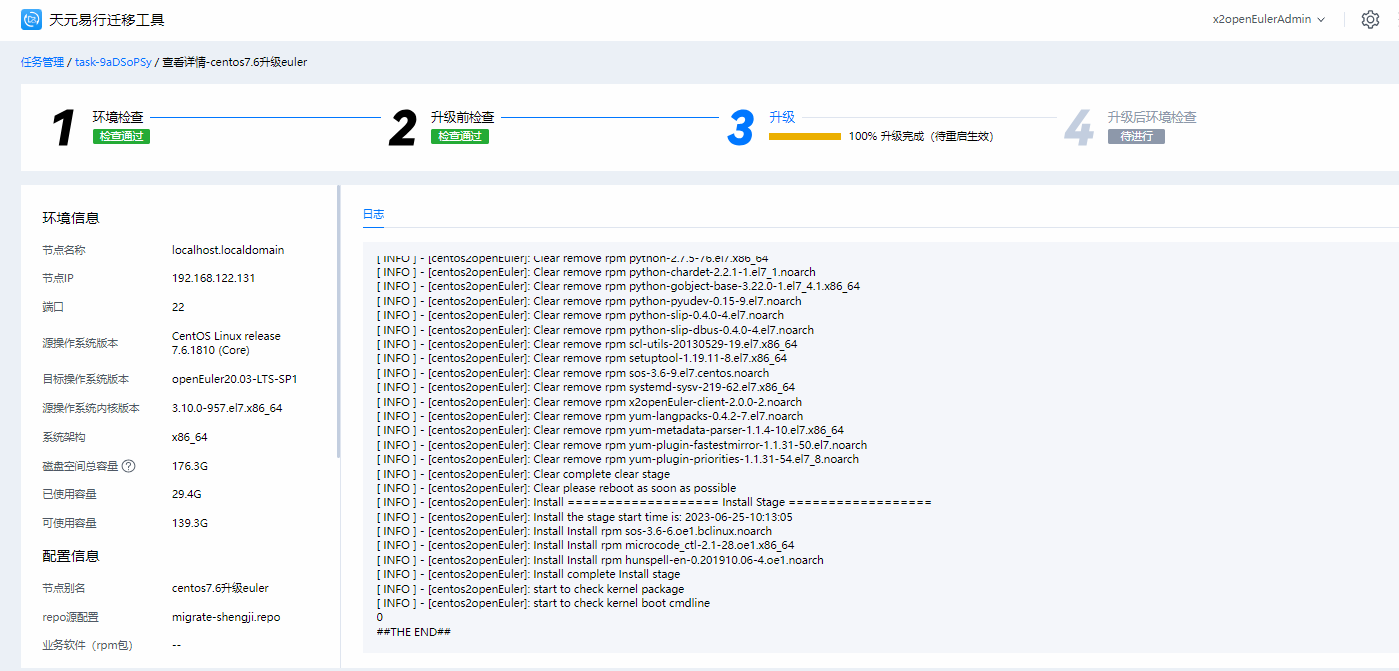This screenshot has width=1399, height=671.
Task: Click used capacity 29.4G
Action: 187,495
